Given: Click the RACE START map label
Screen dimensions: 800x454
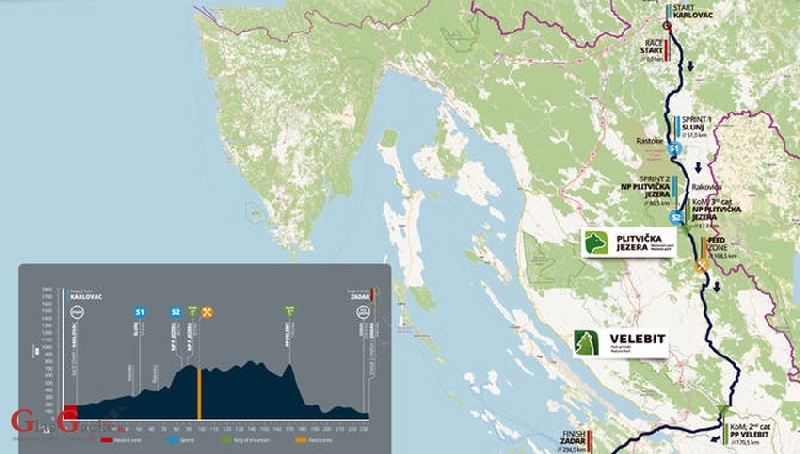Looking at the screenshot, I should coord(652,47).
